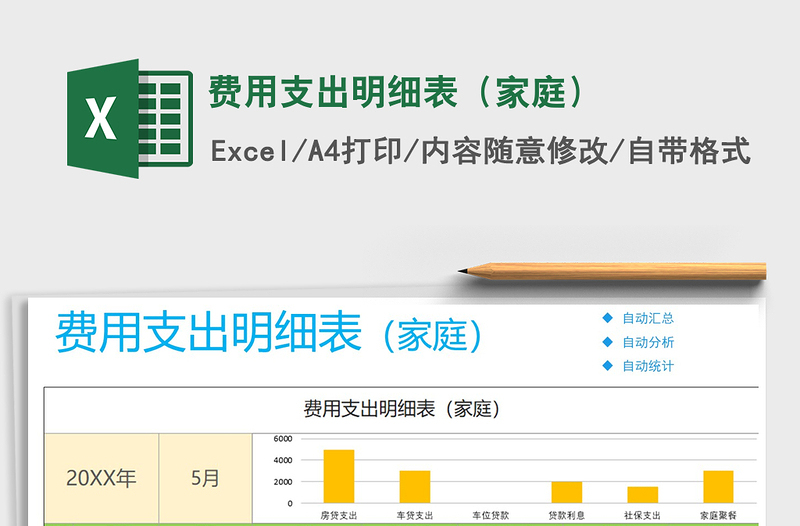The width and height of the screenshot is (800, 526).
Task: Click the 4000 y-axis value
Action: coord(283,460)
